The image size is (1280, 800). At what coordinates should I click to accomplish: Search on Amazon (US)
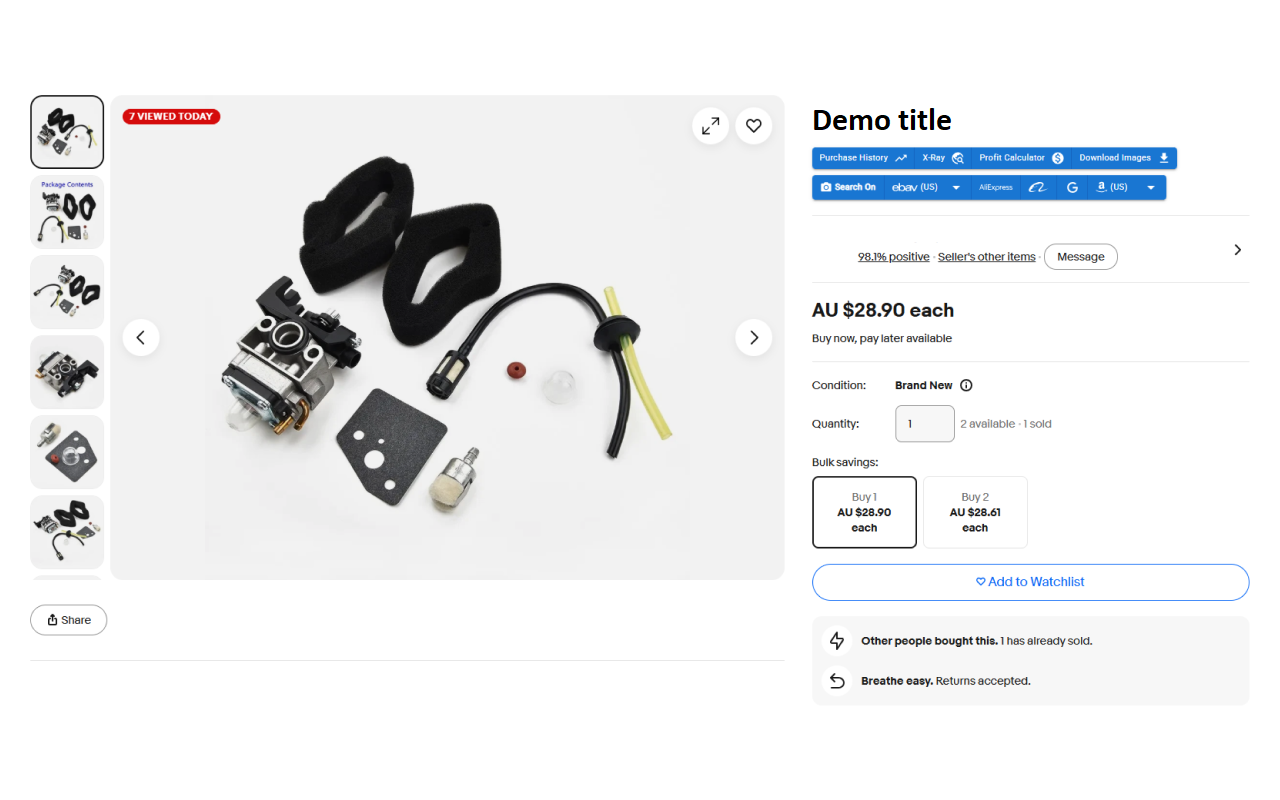1111,187
